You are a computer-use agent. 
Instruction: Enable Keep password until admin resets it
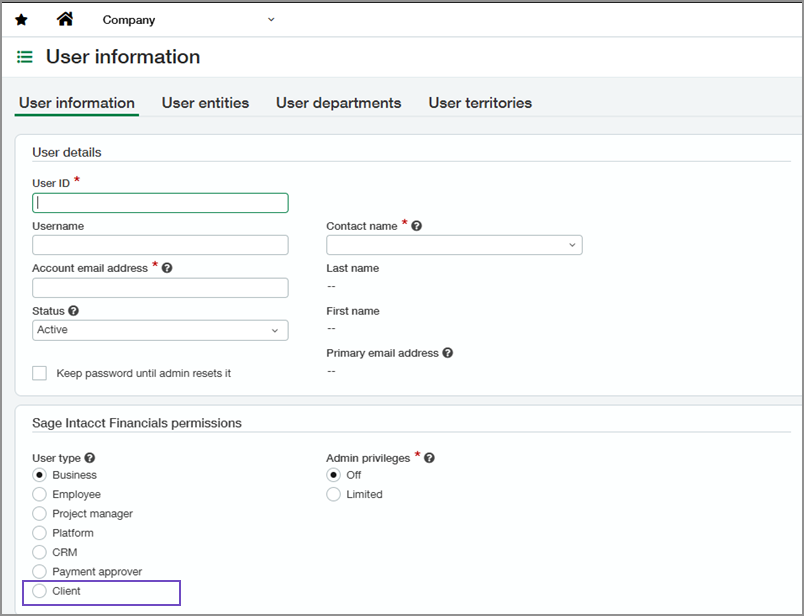coord(40,373)
